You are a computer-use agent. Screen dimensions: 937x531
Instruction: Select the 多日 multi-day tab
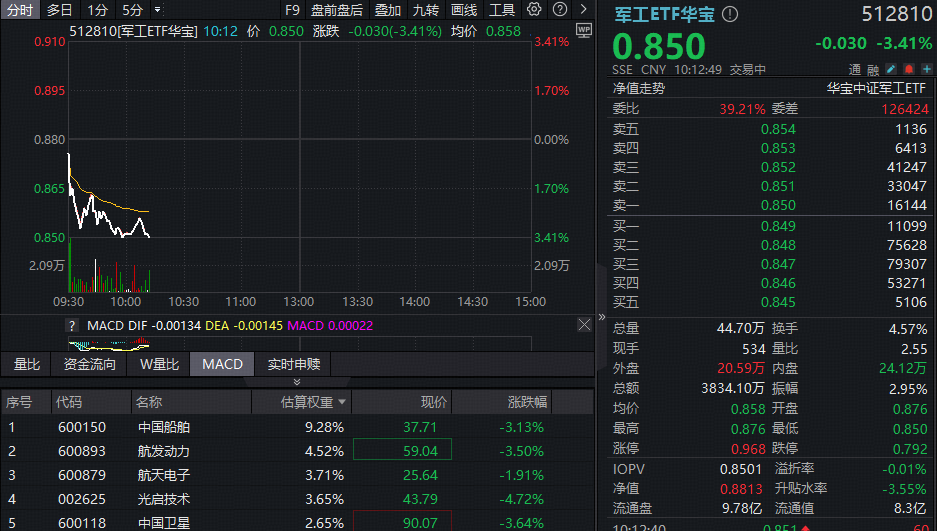(x=60, y=10)
